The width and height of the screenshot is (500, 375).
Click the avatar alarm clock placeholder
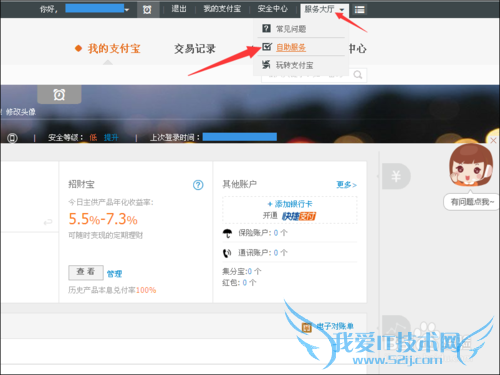pyautogui.click(x=59, y=94)
